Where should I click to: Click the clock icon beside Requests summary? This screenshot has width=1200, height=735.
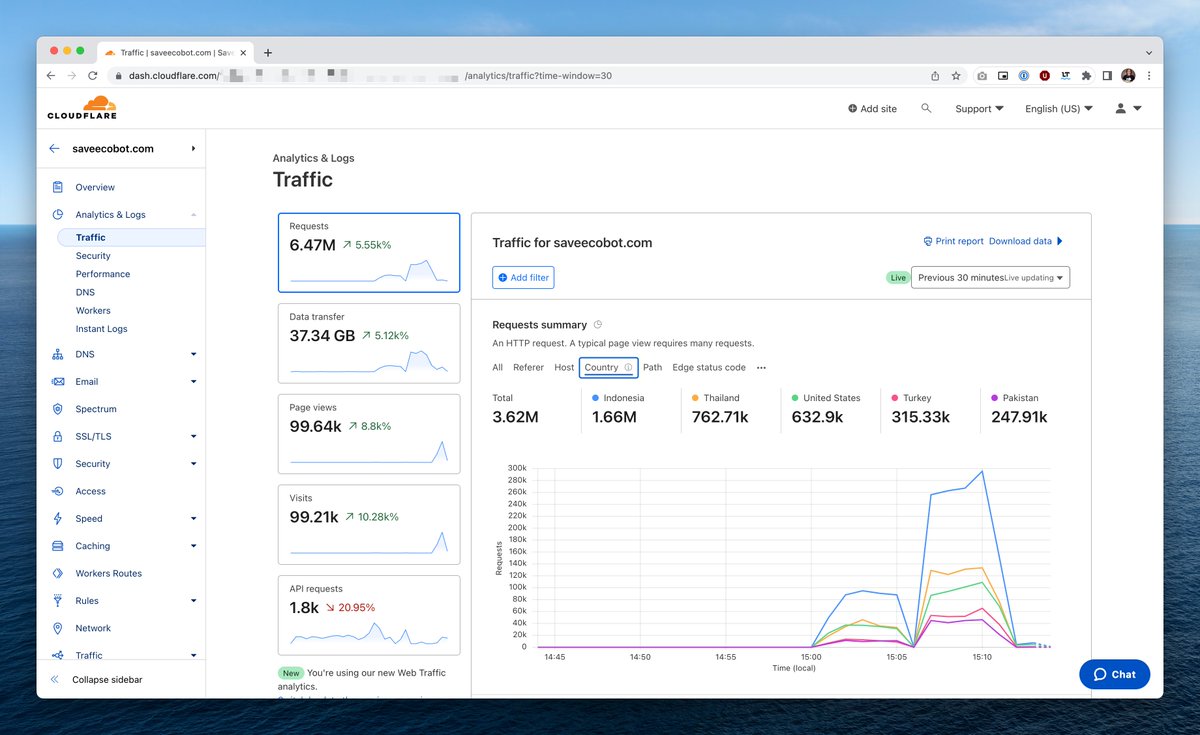(598, 325)
